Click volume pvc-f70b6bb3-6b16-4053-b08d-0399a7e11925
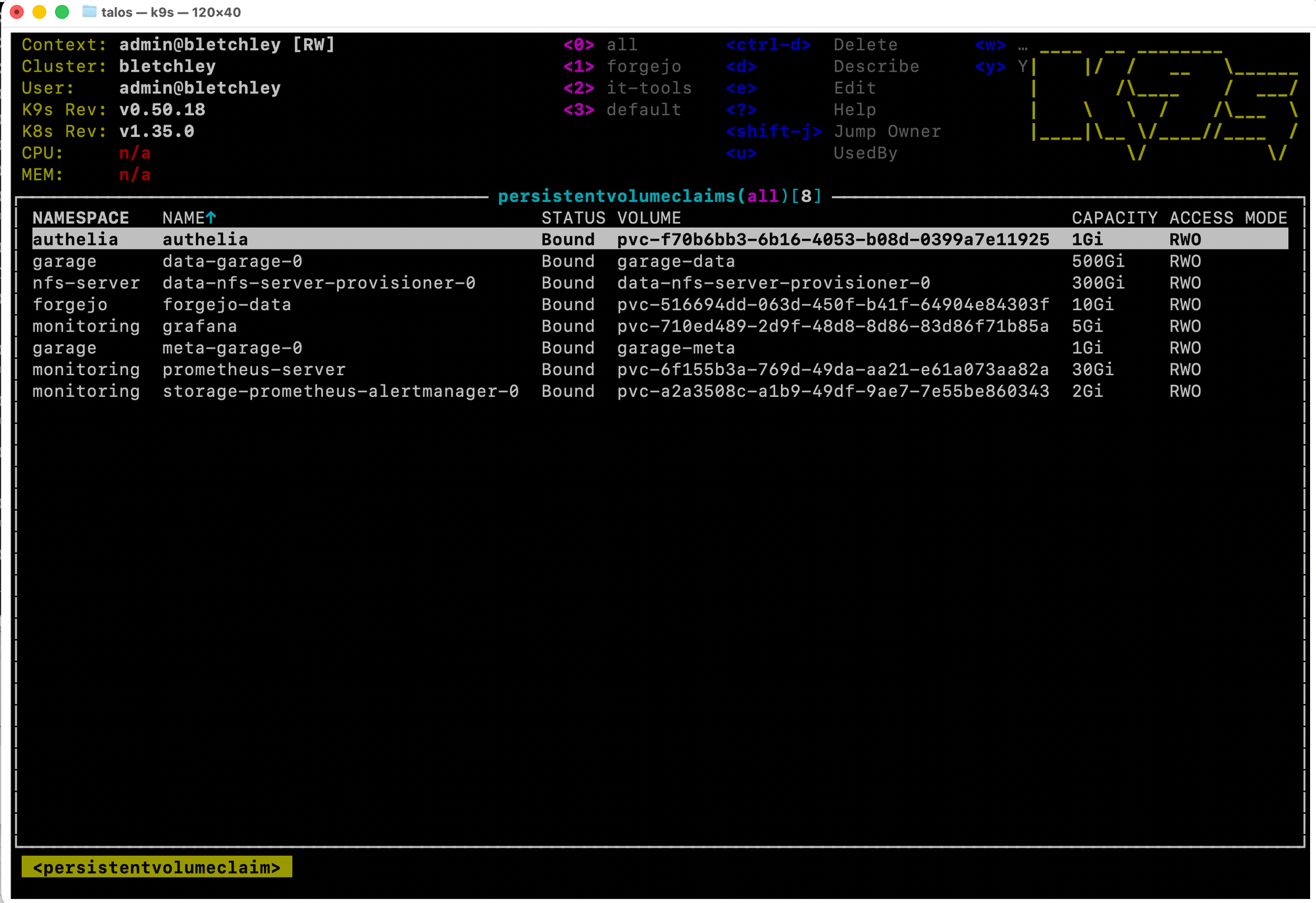Viewport: 1316px width, 903px height. [833, 240]
